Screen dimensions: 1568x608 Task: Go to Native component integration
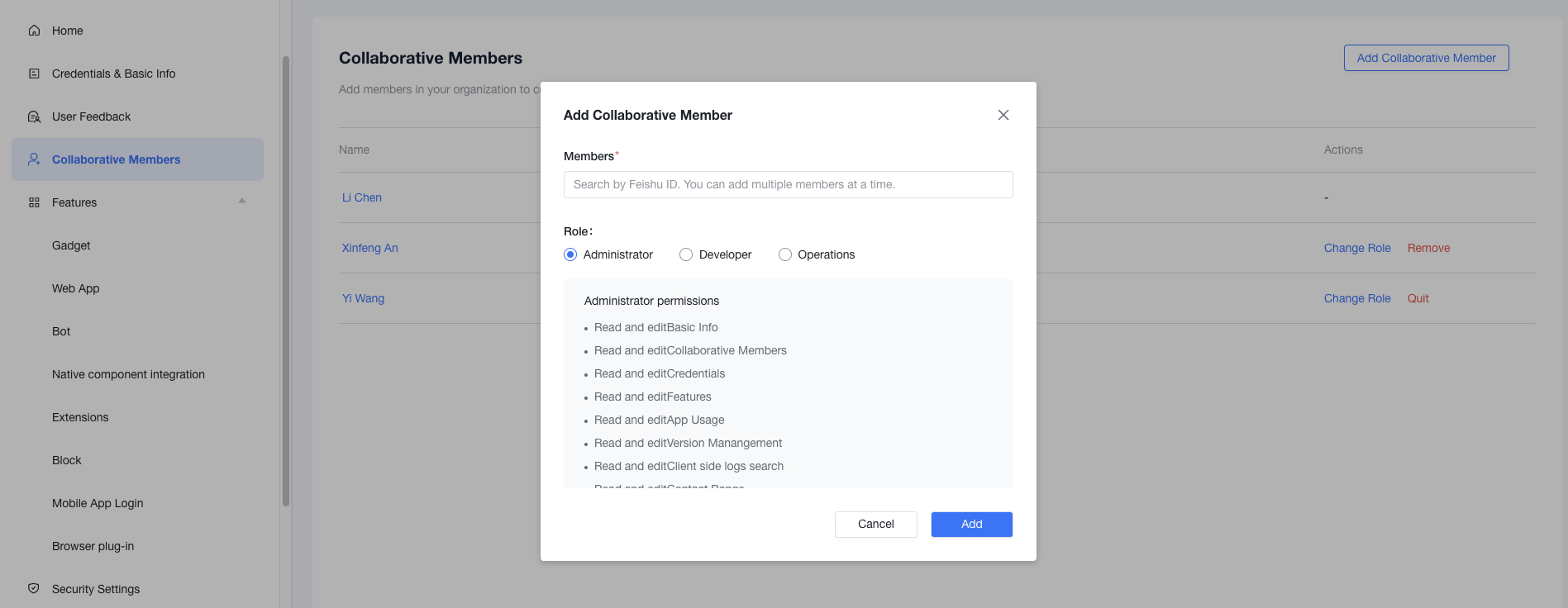click(128, 374)
